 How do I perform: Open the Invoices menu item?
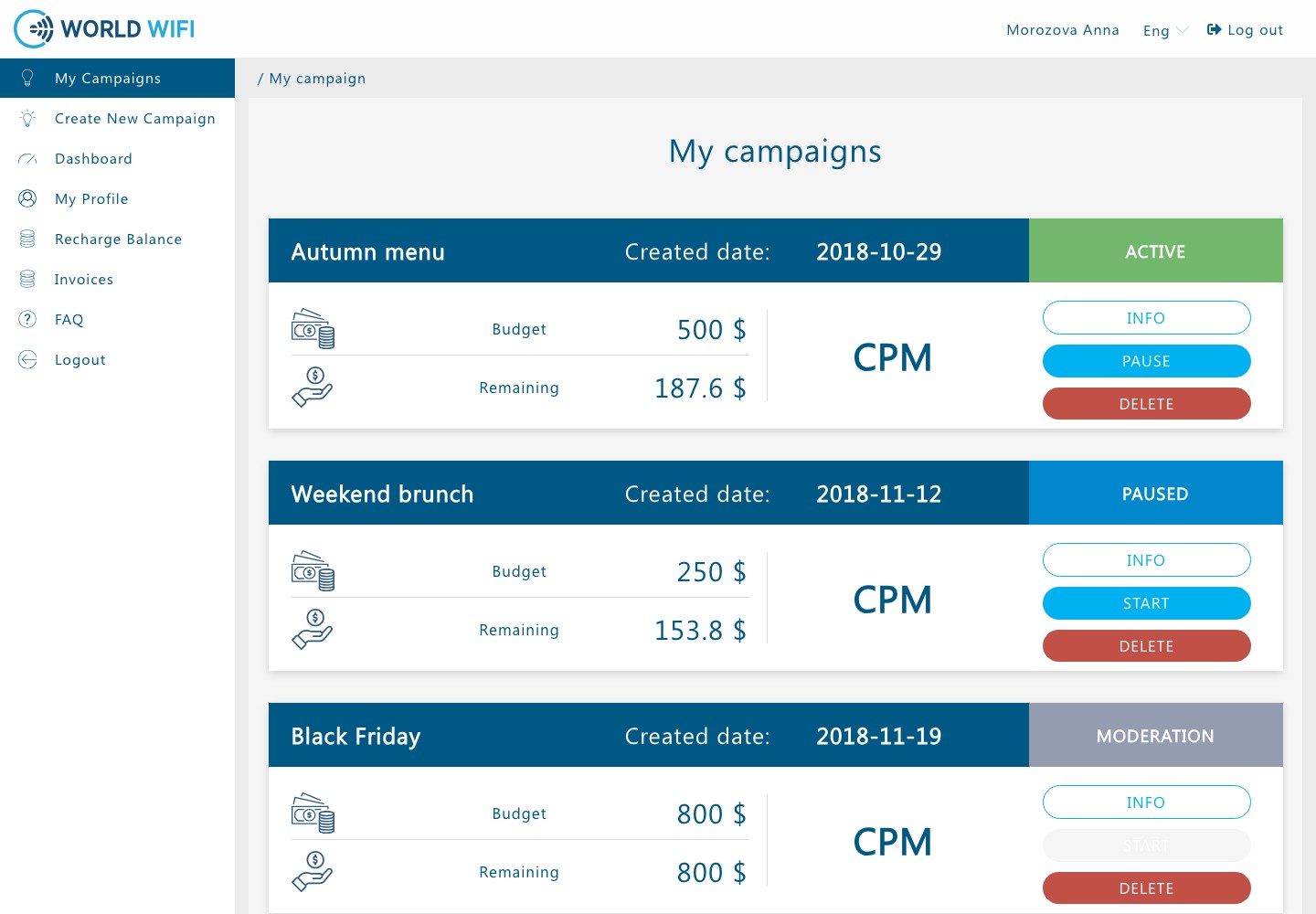click(x=117, y=280)
